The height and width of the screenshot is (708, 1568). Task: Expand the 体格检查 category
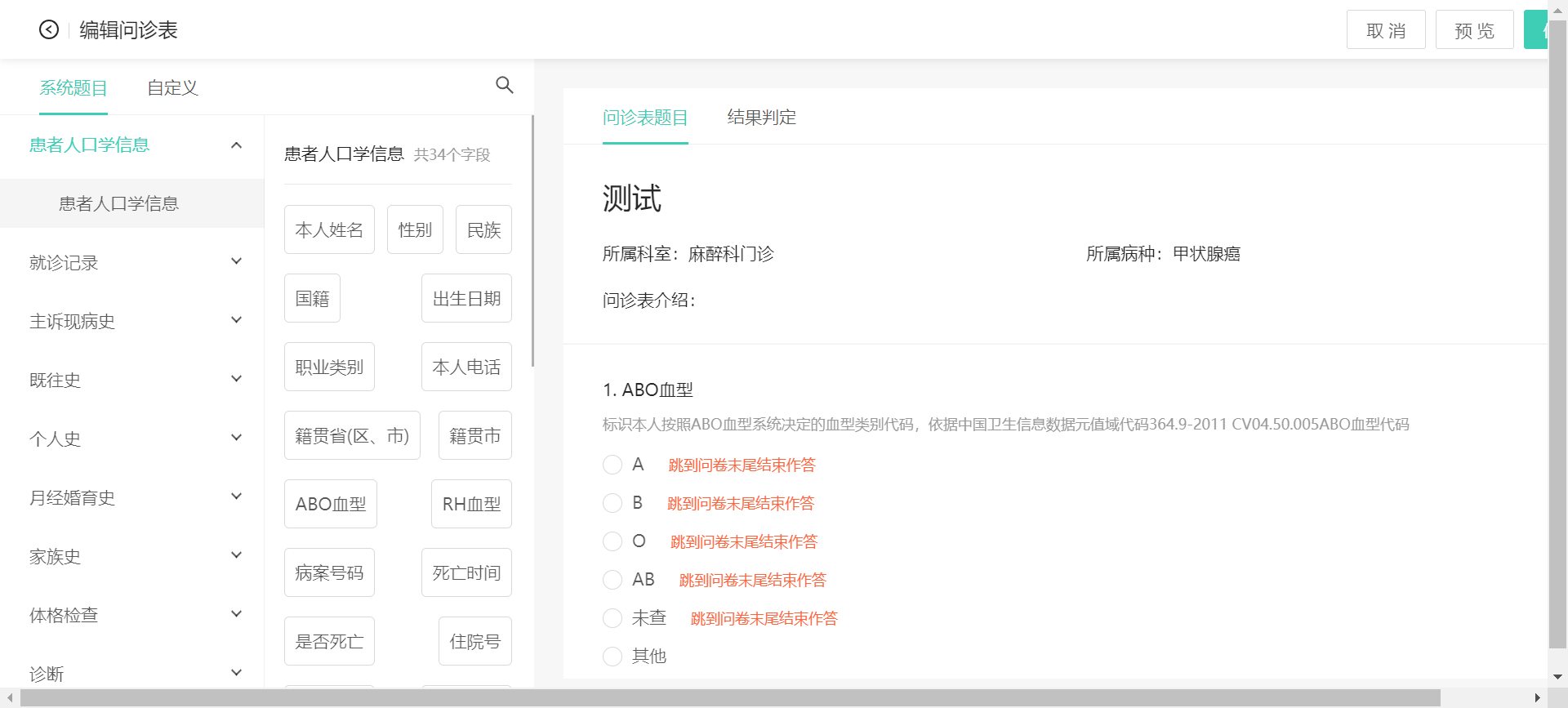coord(132,615)
